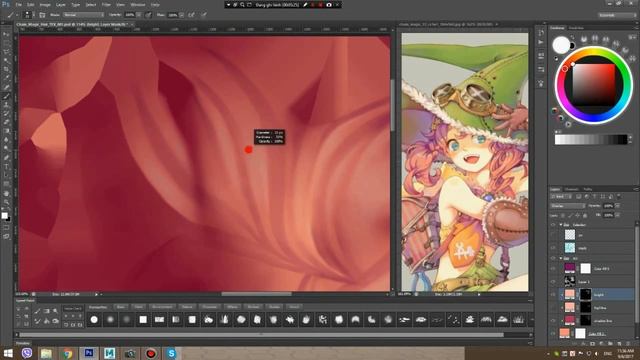Viewport: 640px width, 360px height.
Task: Toggle pressure for opacity in options bar
Action: point(148,15)
